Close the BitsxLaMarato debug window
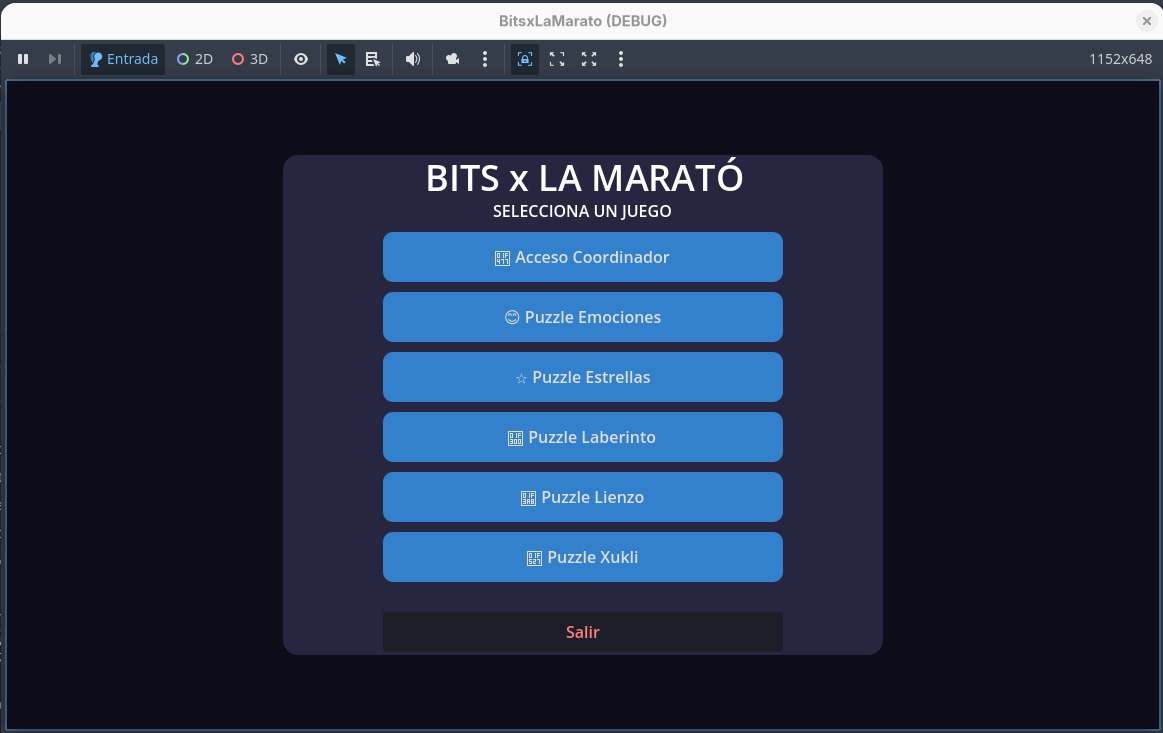Viewport: 1163px width, 733px height. click(x=1146, y=21)
